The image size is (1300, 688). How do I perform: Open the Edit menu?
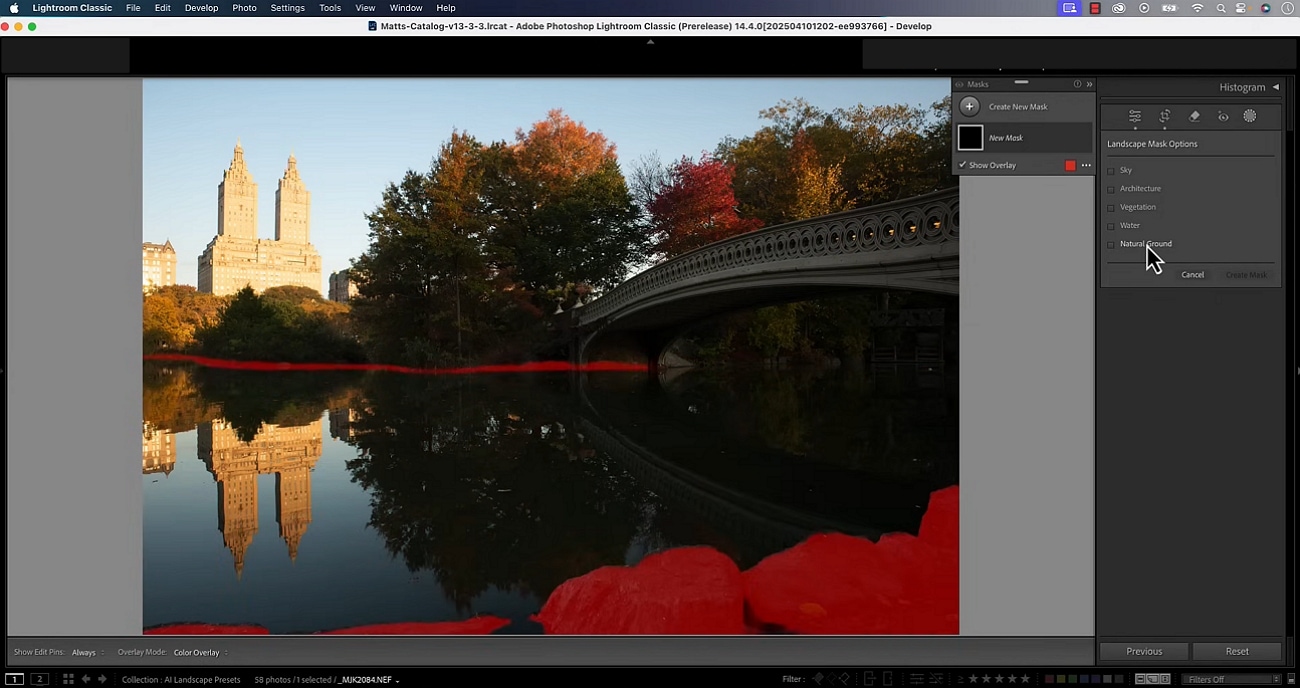click(x=162, y=8)
